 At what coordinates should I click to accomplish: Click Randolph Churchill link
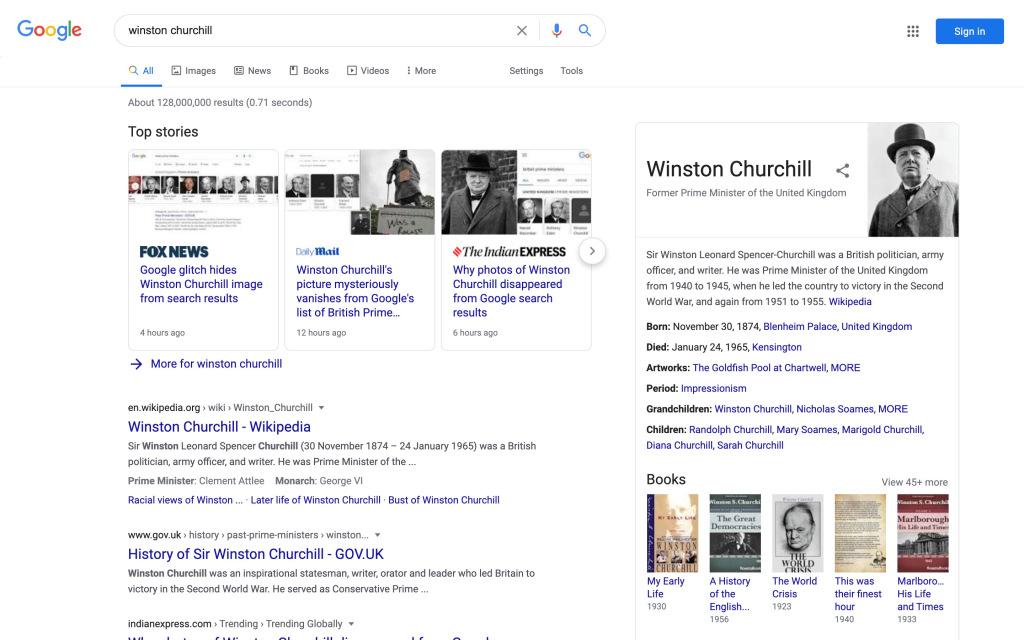(x=730, y=430)
